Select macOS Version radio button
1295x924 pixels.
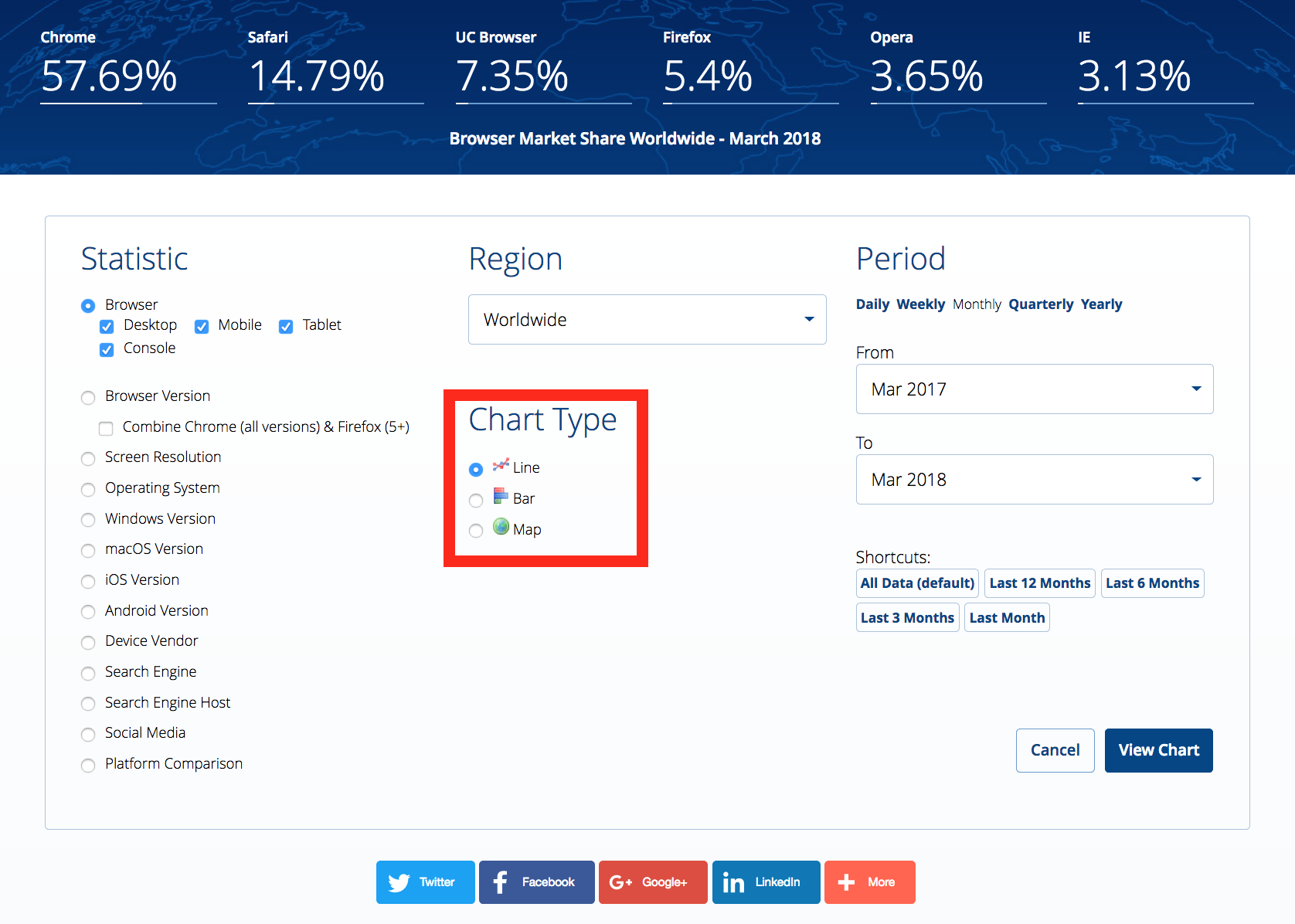click(x=88, y=550)
